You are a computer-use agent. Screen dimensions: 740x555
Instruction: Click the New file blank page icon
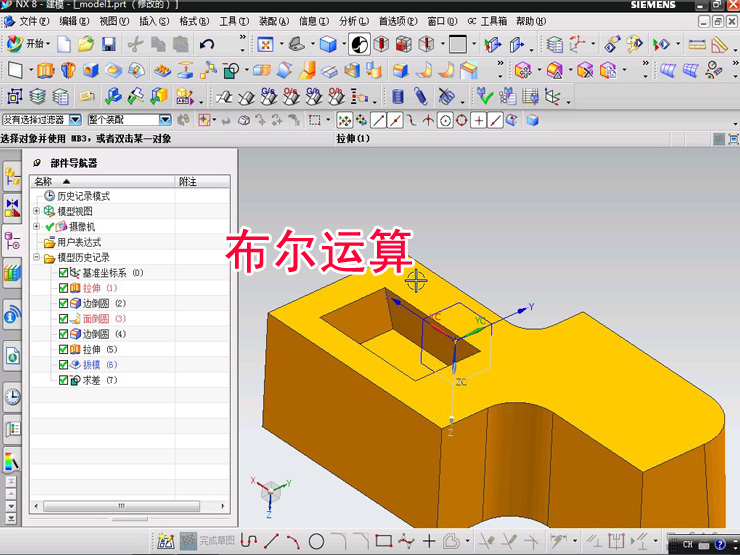[64, 44]
